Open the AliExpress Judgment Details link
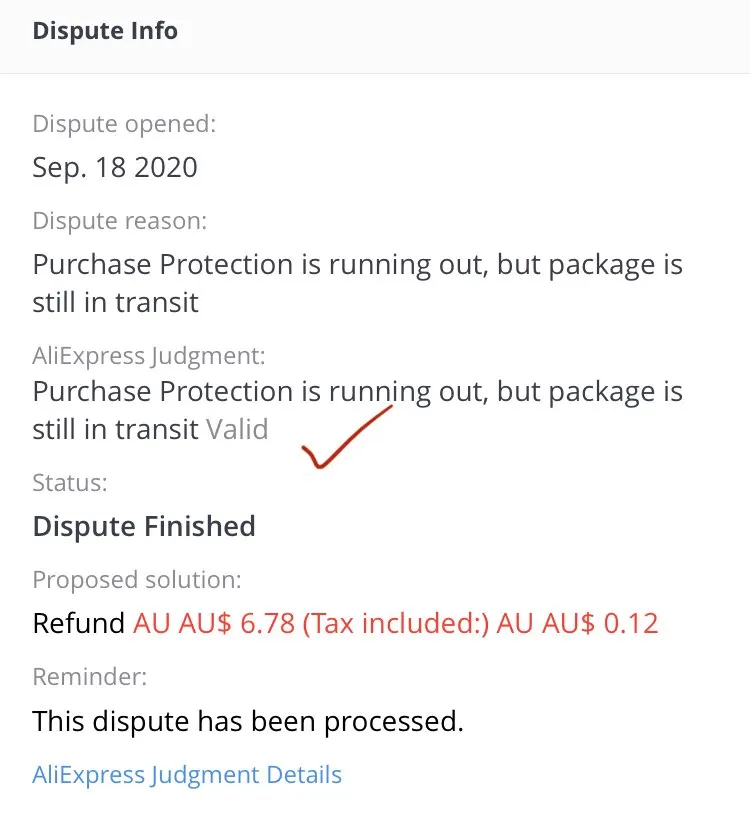 (x=187, y=774)
